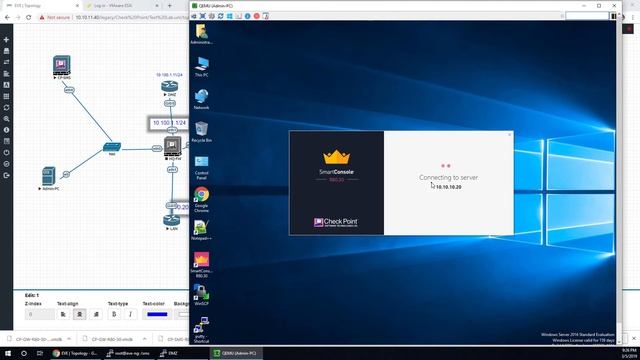This screenshot has width=640, height=360.
Task: Open the text objects 'A' icon in sidebar
Action: (x=6, y=85)
